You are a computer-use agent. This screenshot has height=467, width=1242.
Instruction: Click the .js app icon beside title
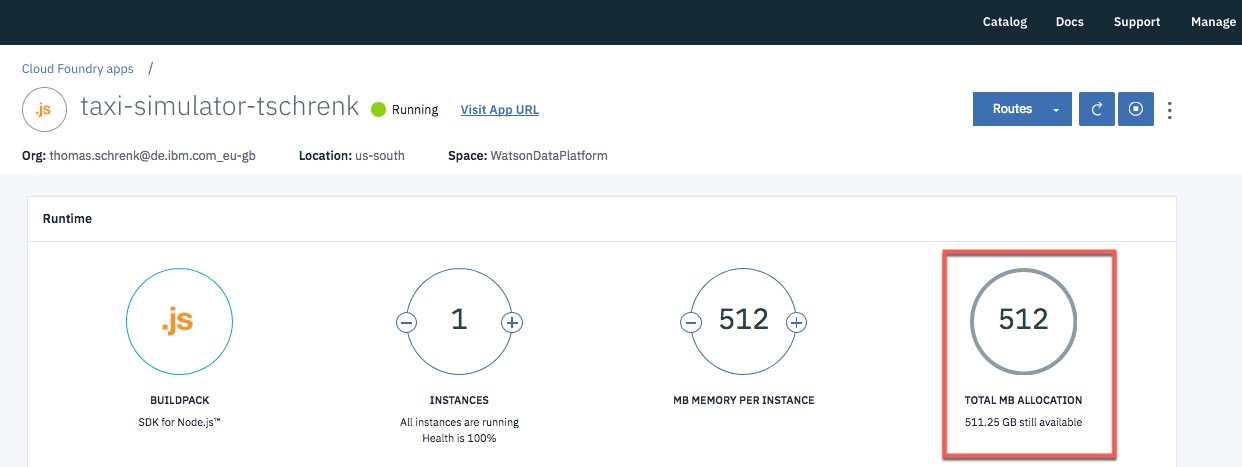coord(44,109)
